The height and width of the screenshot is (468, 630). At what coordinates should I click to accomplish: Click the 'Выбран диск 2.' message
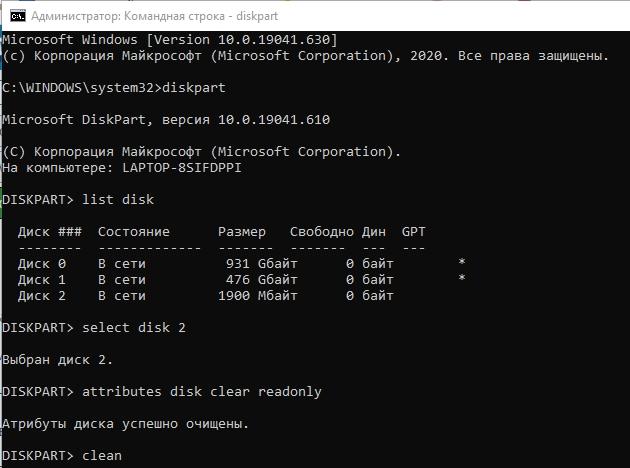57,360
